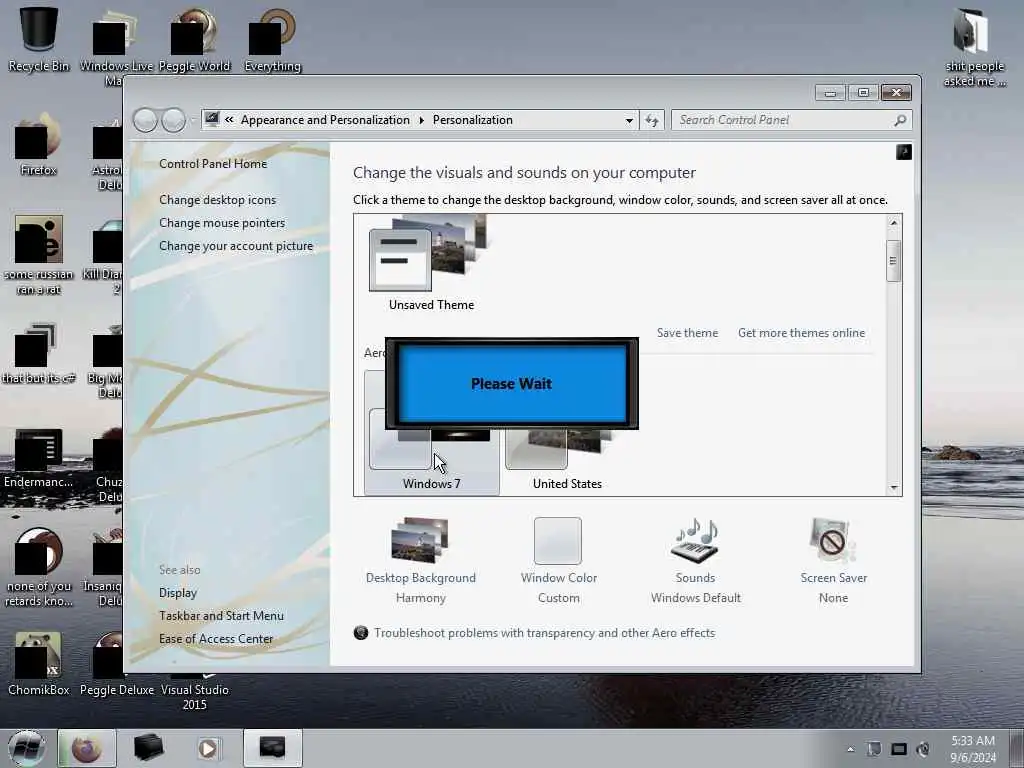
Task: Click Get more themes online
Action: coord(801,333)
